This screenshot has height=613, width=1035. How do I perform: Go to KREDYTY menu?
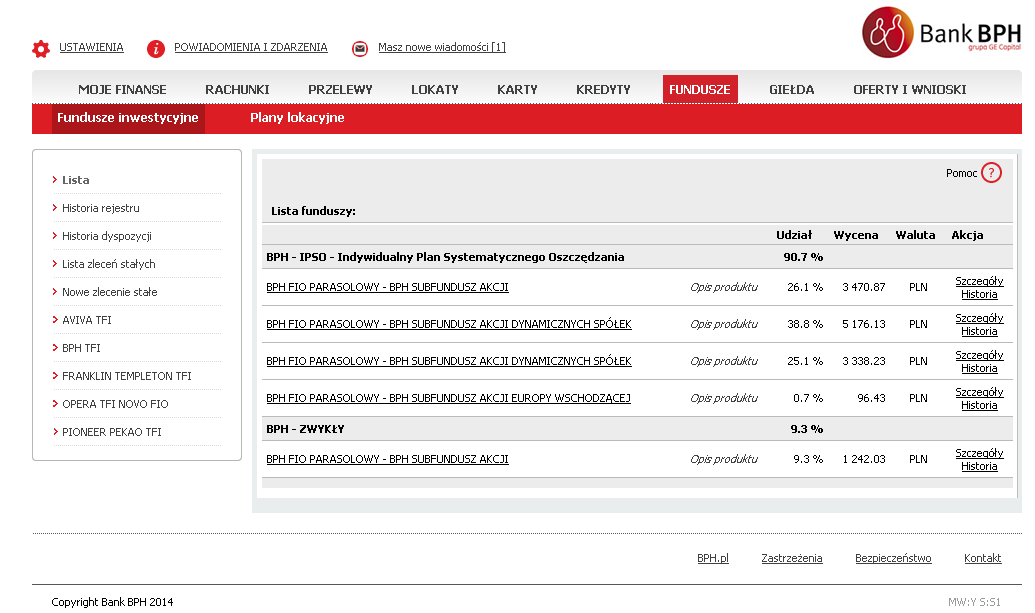(x=603, y=89)
